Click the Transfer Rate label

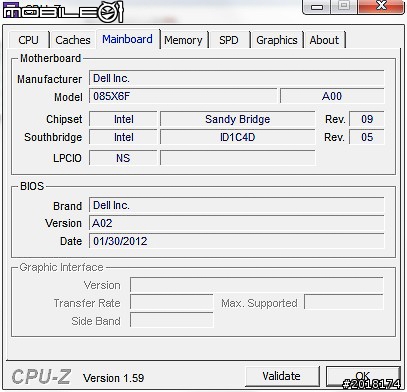(87, 303)
